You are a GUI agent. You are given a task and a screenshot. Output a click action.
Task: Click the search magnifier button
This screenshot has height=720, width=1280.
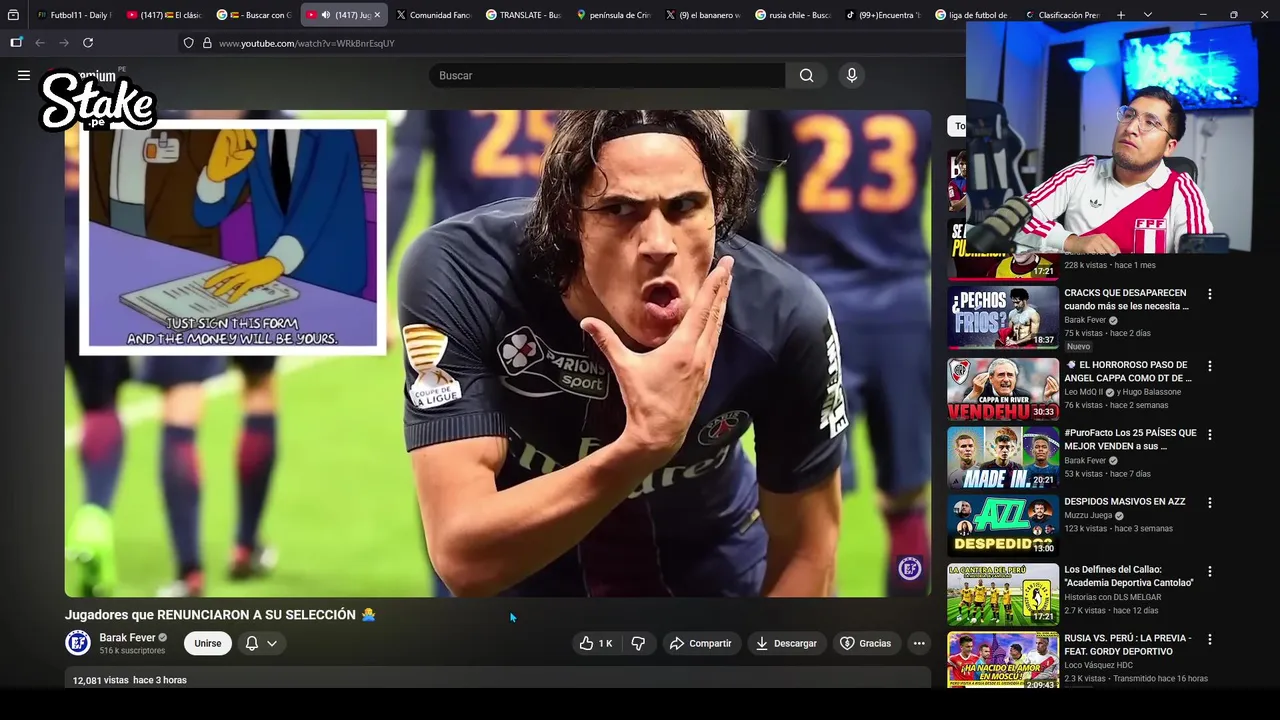click(806, 75)
